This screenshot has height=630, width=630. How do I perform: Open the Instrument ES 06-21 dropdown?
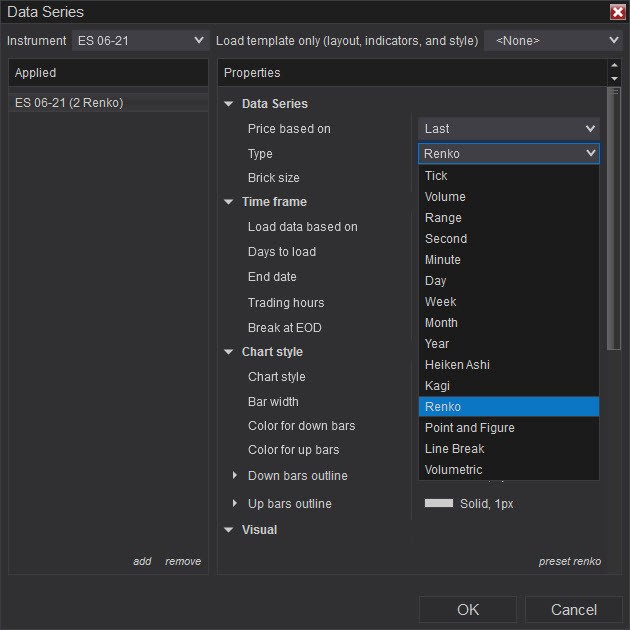pos(141,41)
